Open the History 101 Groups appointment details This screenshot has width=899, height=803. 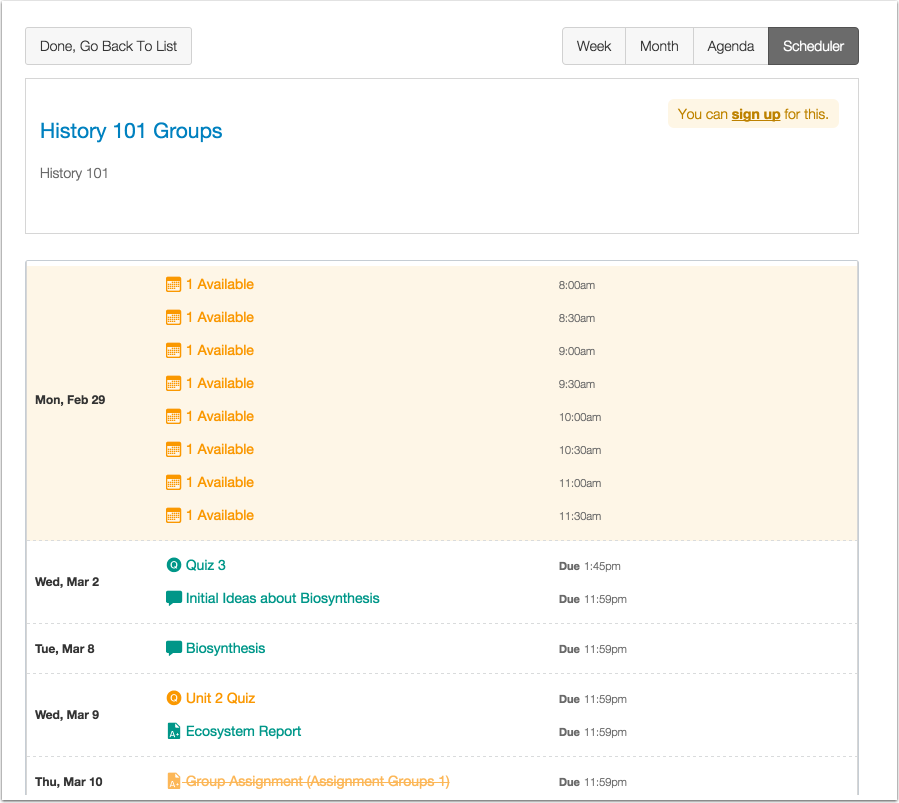tap(130, 131)
